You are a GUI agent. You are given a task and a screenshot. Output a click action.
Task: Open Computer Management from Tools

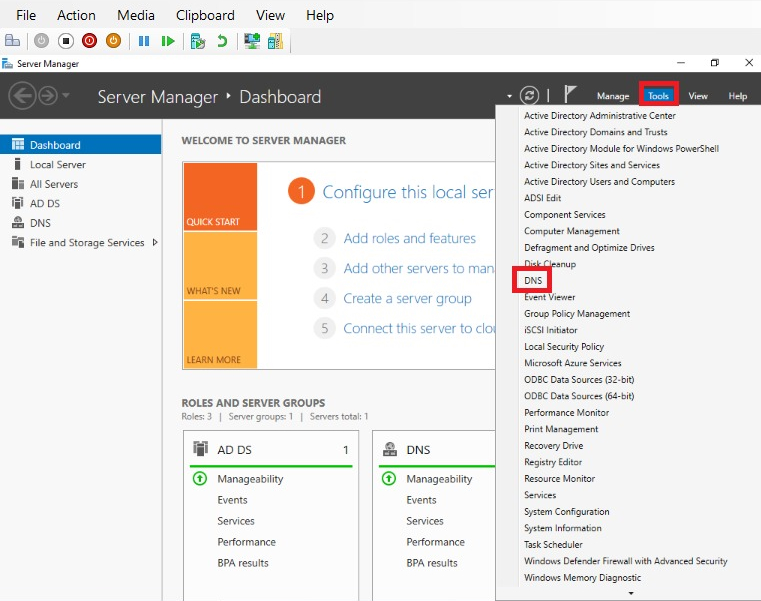pyautogui.click(x=572, y=231)
